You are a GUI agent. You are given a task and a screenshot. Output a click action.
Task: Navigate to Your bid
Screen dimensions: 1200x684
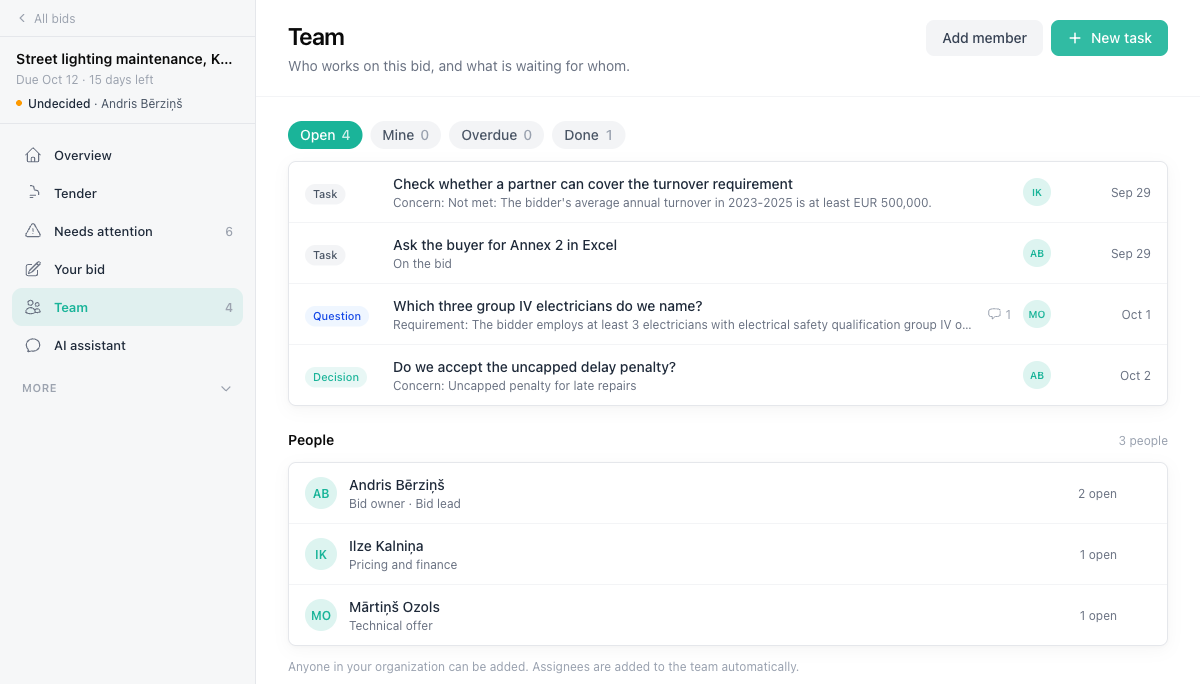127,269
